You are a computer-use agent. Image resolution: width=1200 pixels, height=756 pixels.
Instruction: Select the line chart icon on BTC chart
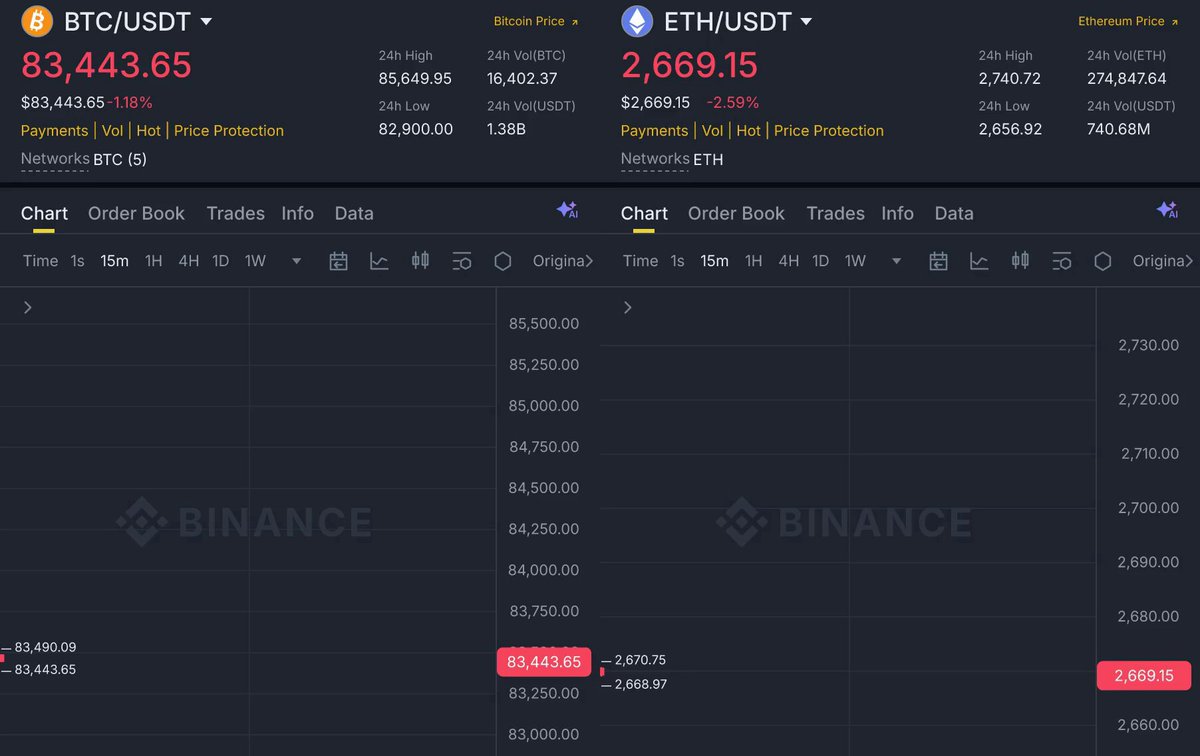pyautogui.click(x=379, y=261)
